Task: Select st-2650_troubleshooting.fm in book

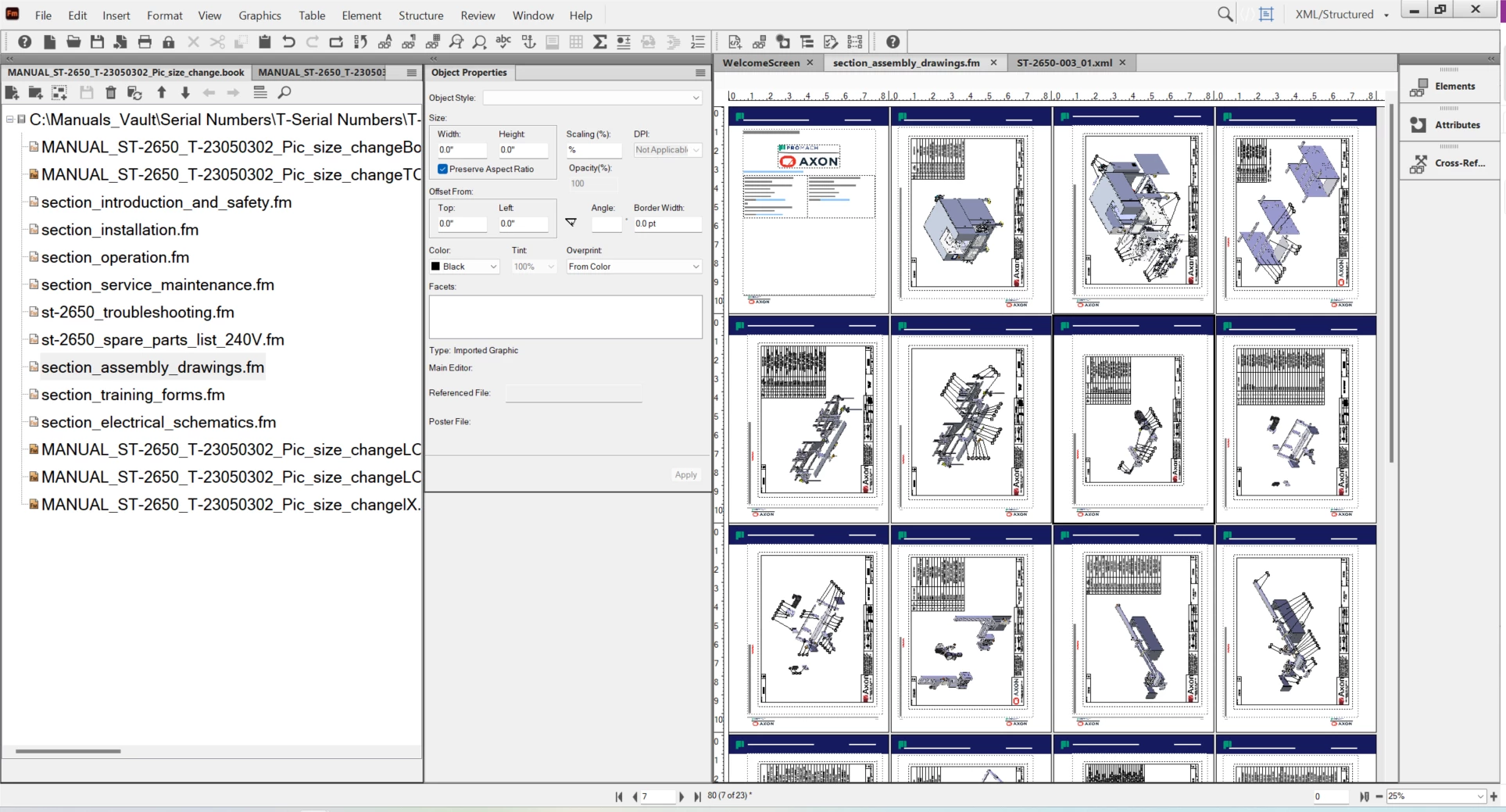Action: (x=138, y=313)
